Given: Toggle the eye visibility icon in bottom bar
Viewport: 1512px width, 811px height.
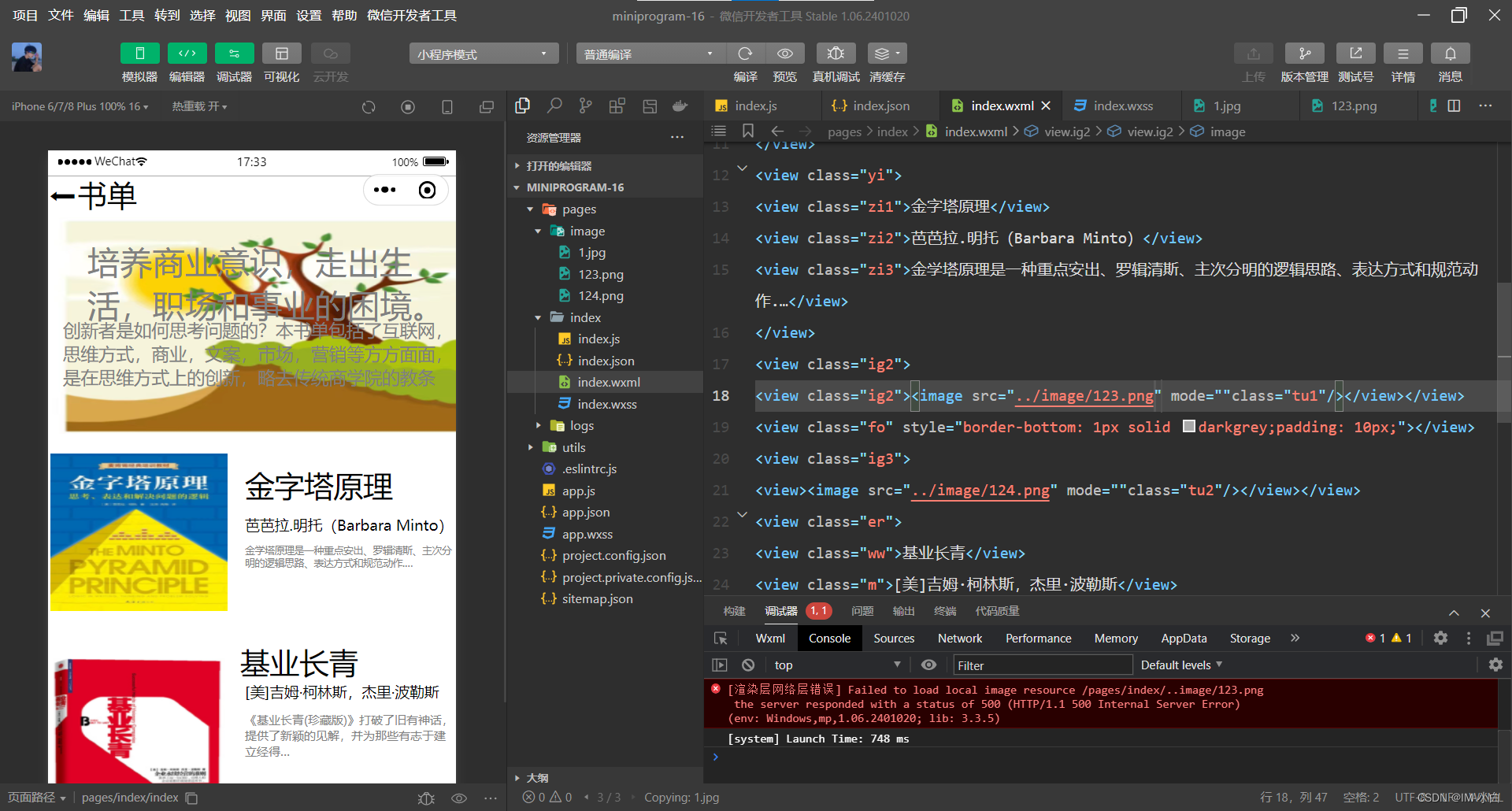Looking at the screenshot, I should pyautogui.click(x=459, y=798).
